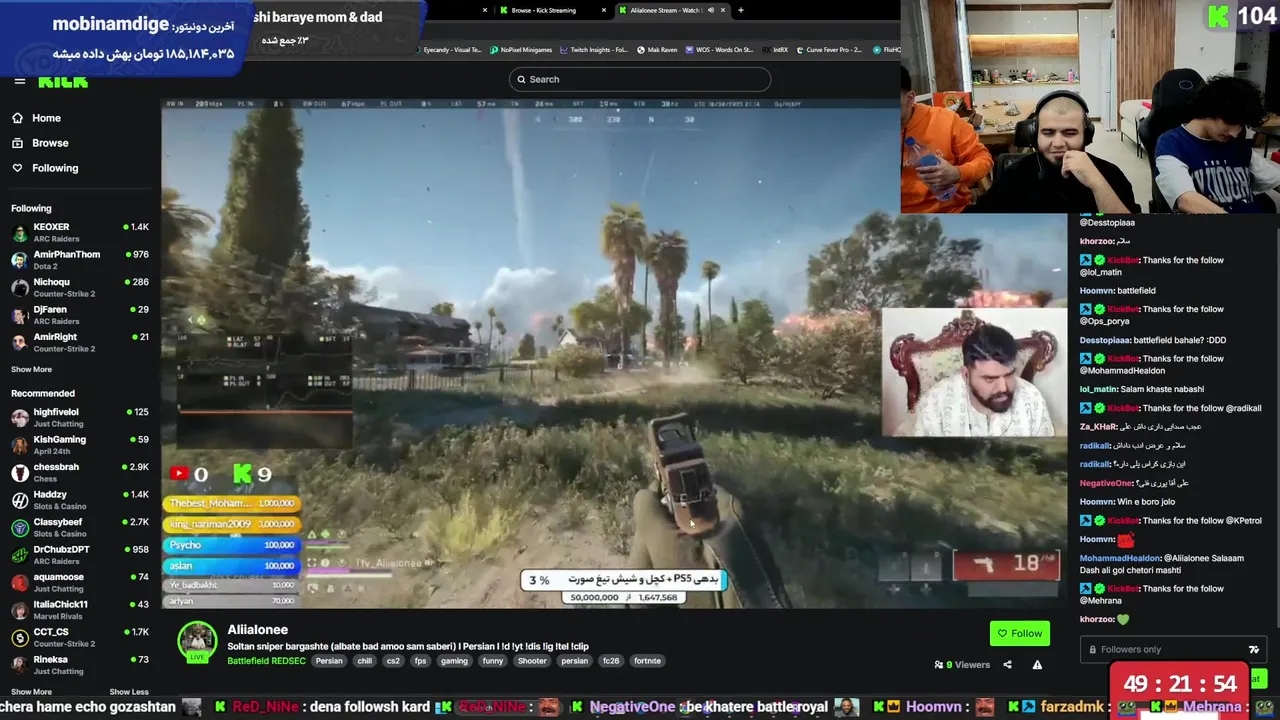The height and width of the screenshot is (720, 1280).
Task: Click the magnifier icon in search bar
Action: pos(521,79)
